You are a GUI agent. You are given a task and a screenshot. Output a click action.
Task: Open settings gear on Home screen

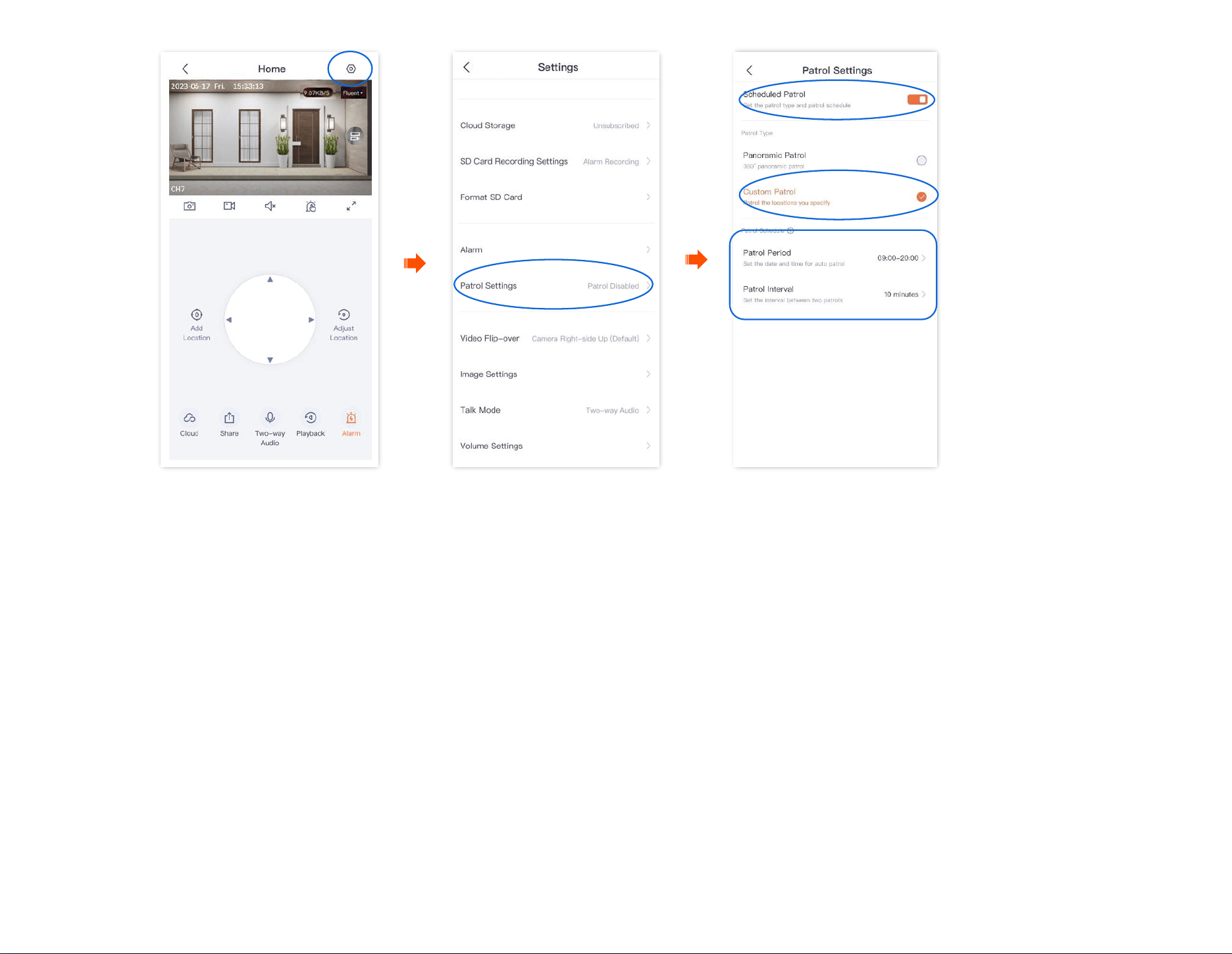pos(351,68)
